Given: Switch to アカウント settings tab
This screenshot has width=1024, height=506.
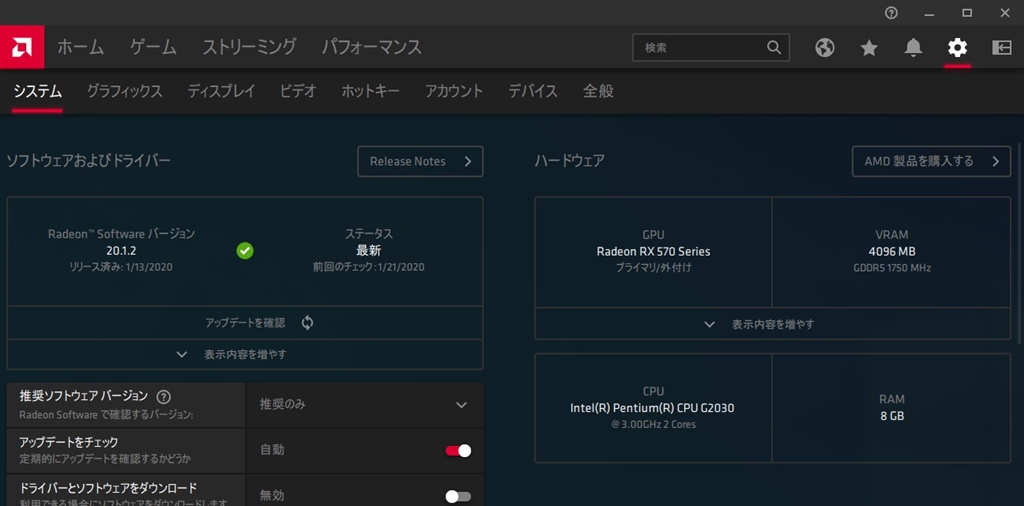Looking at the screenshot, I should [x=454, y=91].
